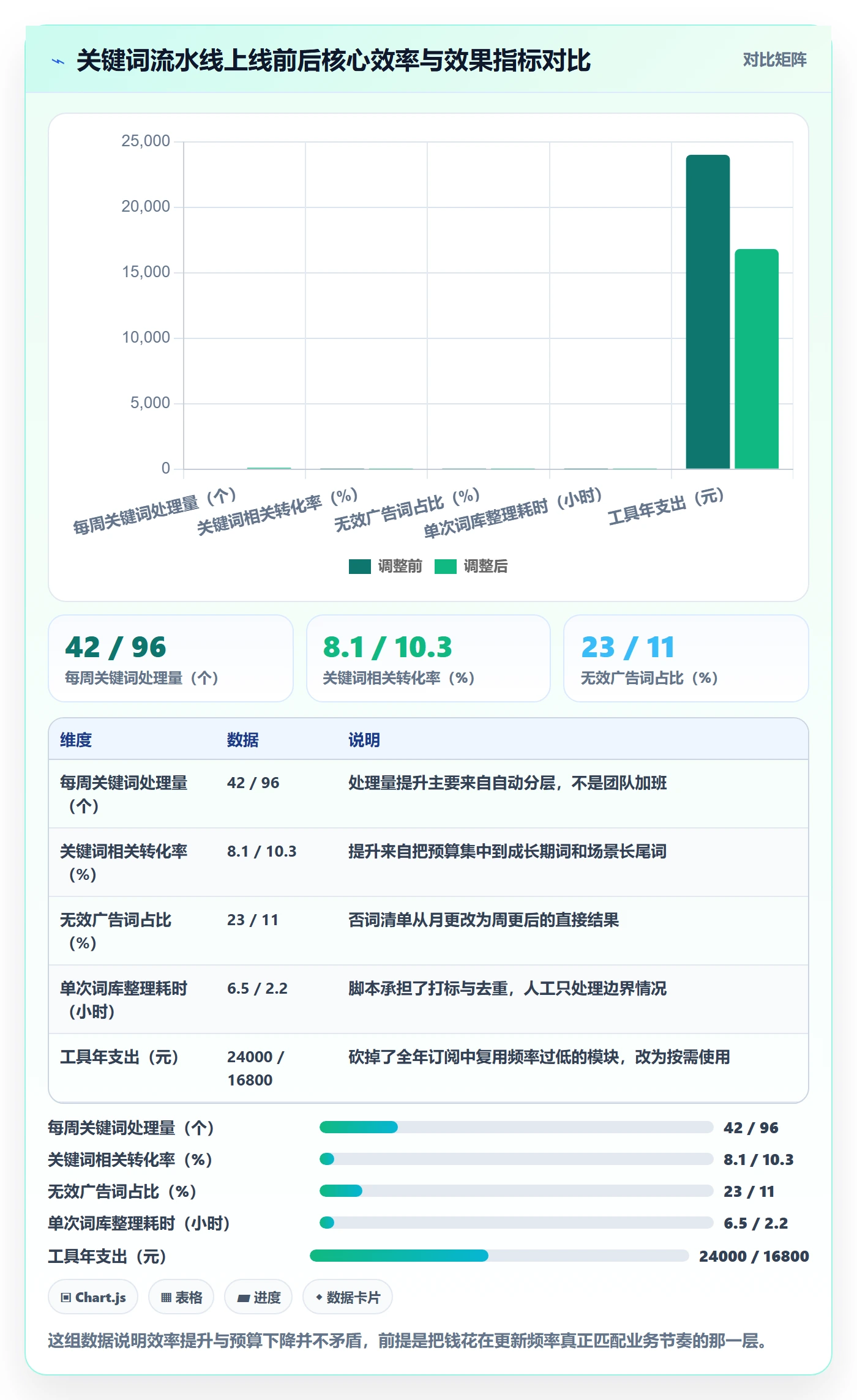857x1400 pixels.
Task: Click table cell 24000 / 16800
Action: (x=256, y=1068)
